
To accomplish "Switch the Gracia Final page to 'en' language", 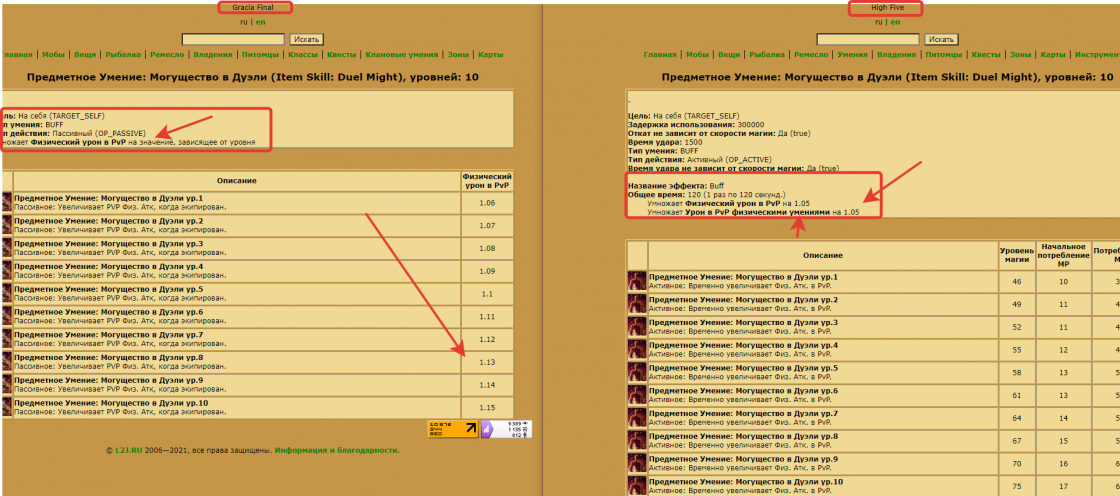I will (260, 22).
